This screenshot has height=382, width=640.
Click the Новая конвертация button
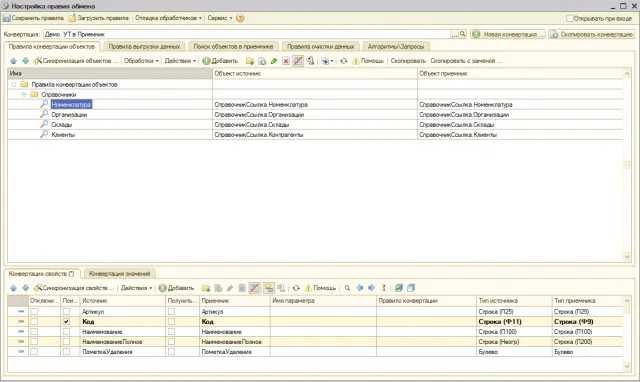point(508,35)
